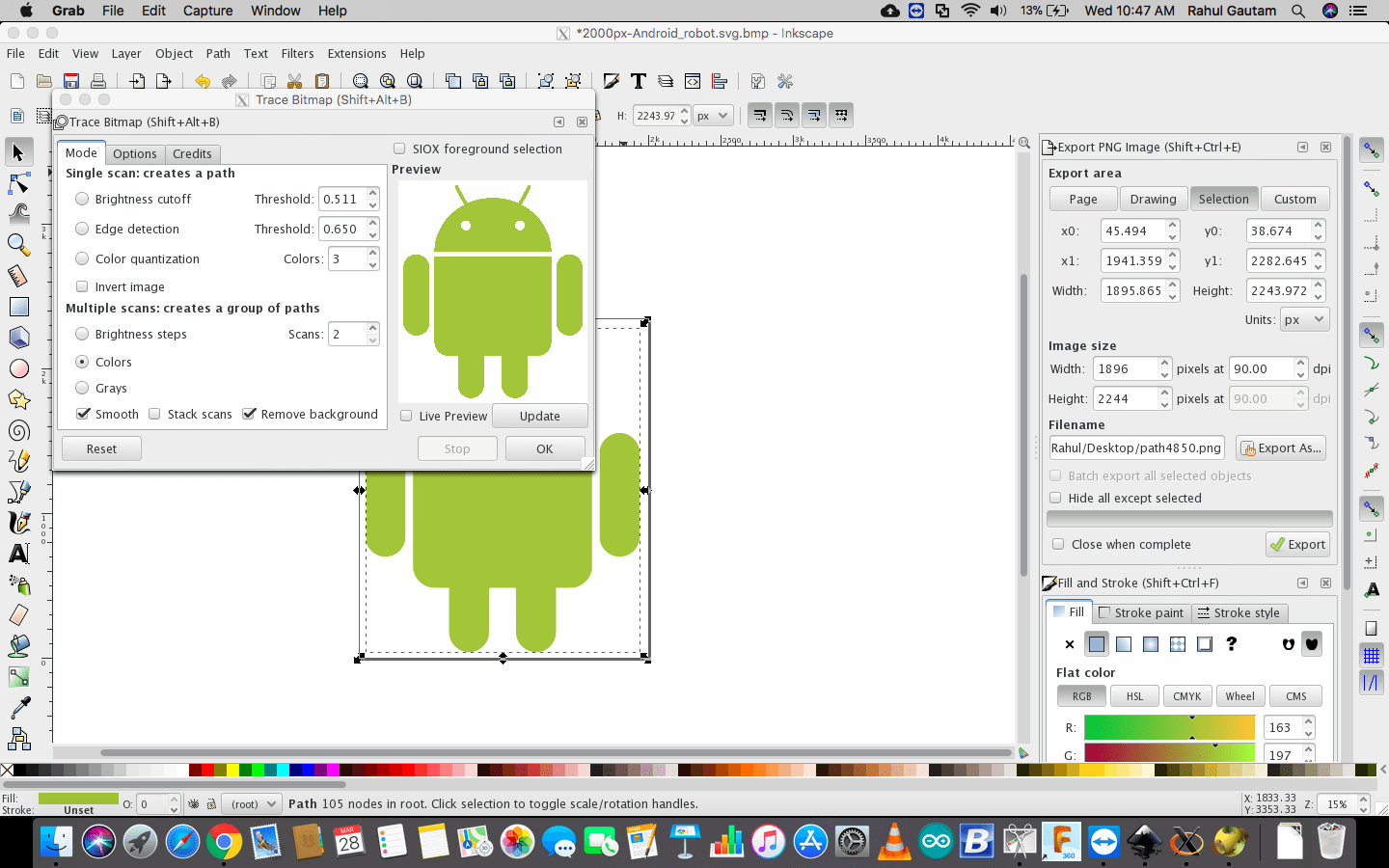The height and width of the screenshot is (868, 1389).
Task: Select the Node edit tool
Action: point(18,183)
